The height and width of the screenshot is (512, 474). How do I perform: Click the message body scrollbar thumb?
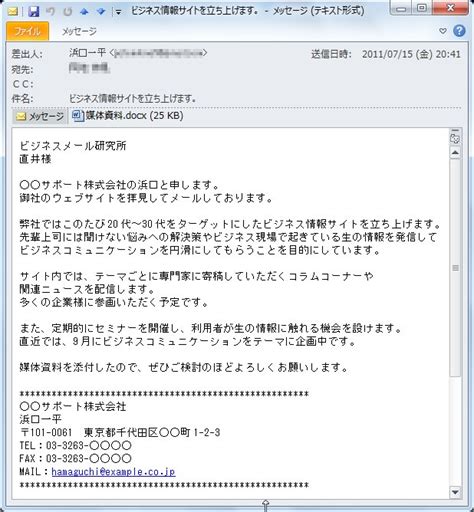(455, 268)
